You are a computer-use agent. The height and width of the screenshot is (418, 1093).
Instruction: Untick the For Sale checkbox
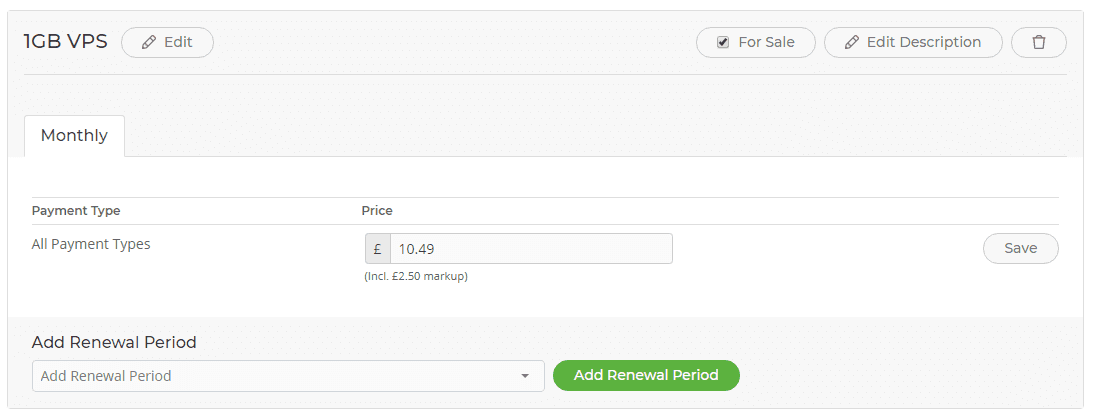tap(723, 42)
